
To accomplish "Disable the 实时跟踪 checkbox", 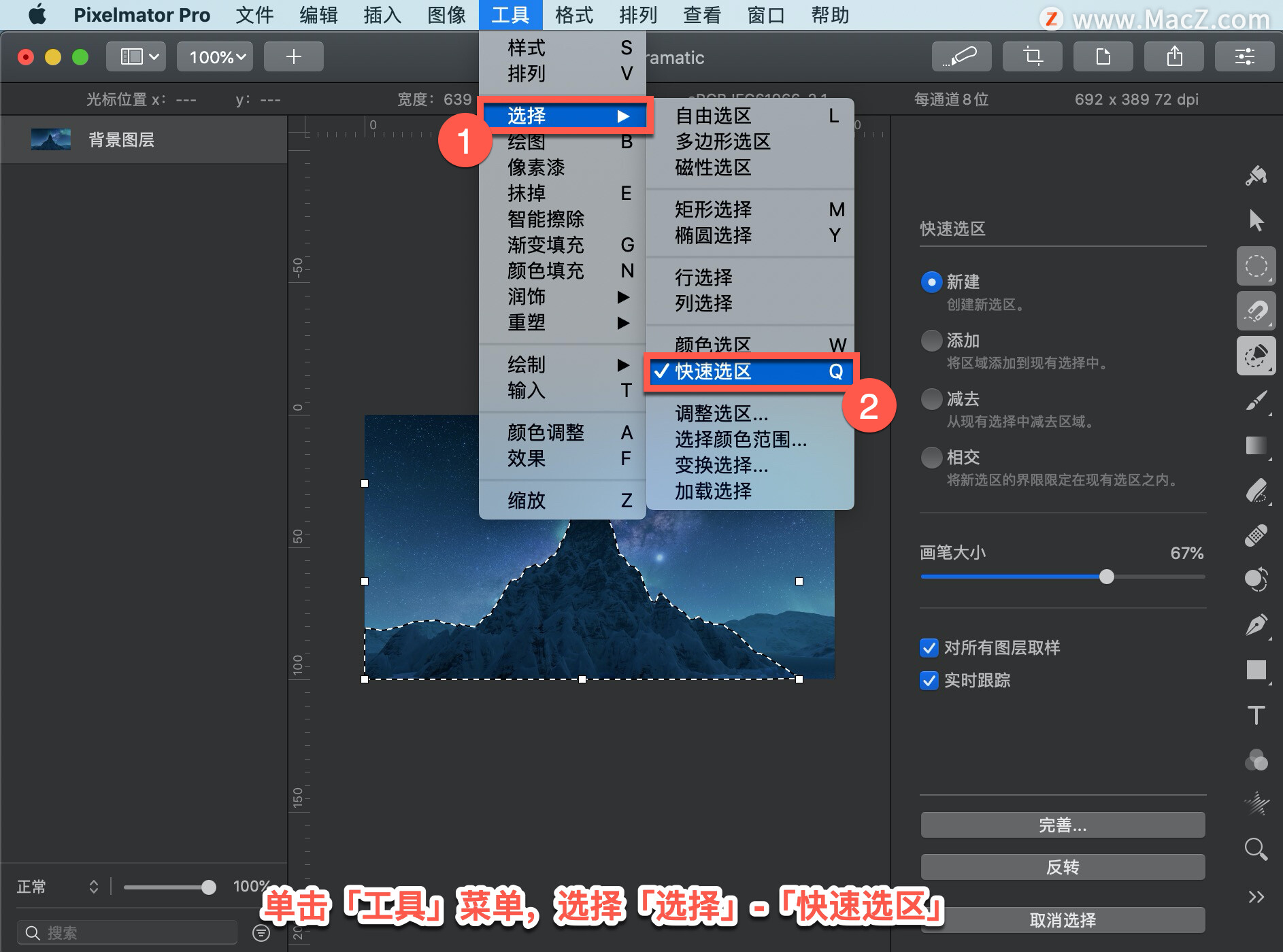I will click(929, 681).
